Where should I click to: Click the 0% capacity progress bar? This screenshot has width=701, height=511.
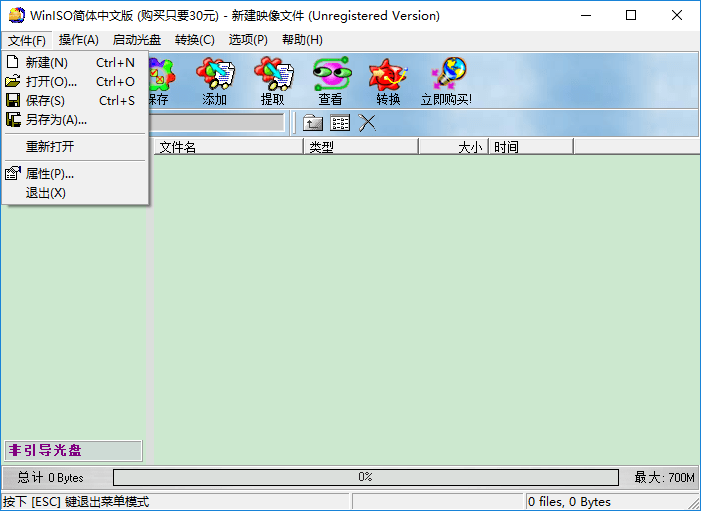[366, 477]
